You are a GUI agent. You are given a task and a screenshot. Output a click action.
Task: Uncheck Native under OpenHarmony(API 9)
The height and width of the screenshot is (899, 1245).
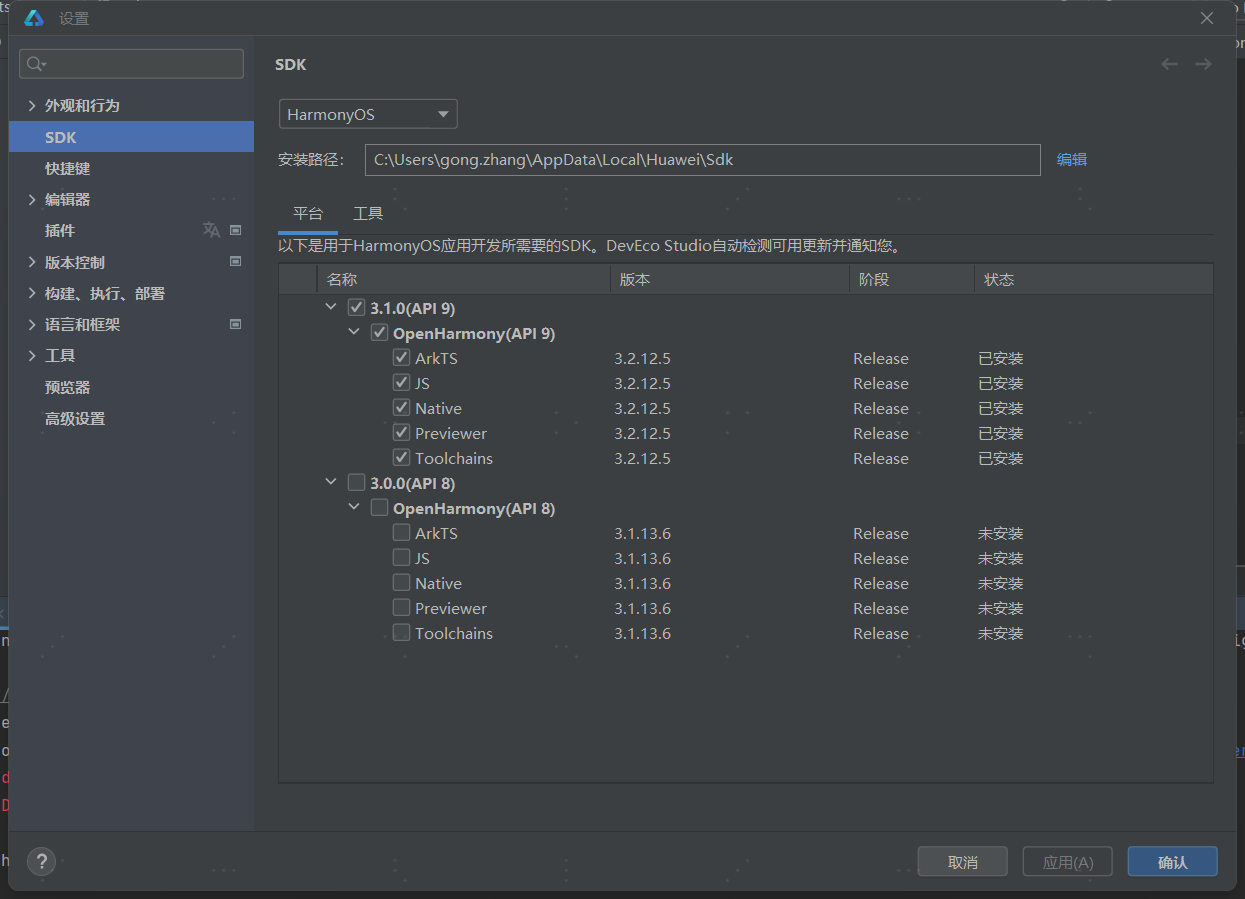point(401,407)
